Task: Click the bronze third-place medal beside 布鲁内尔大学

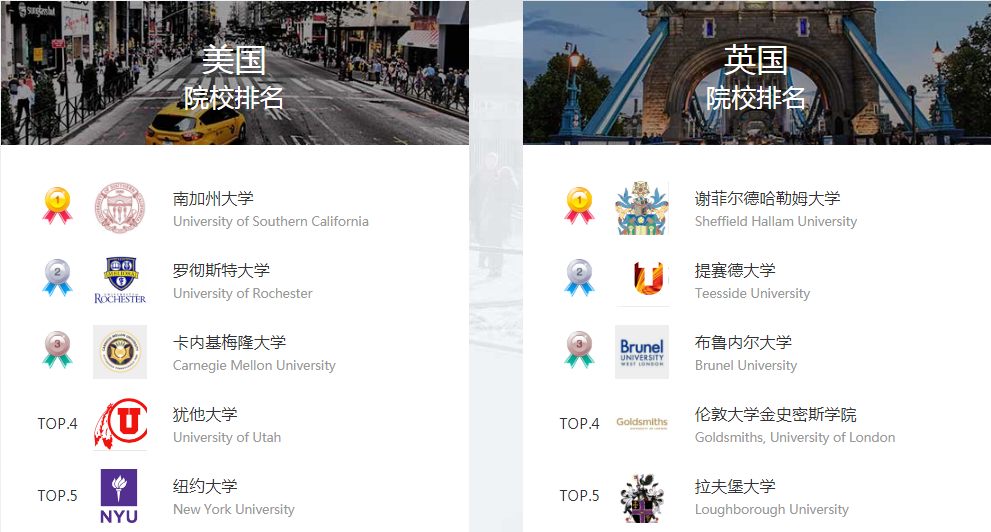Action: pos(580,349)
